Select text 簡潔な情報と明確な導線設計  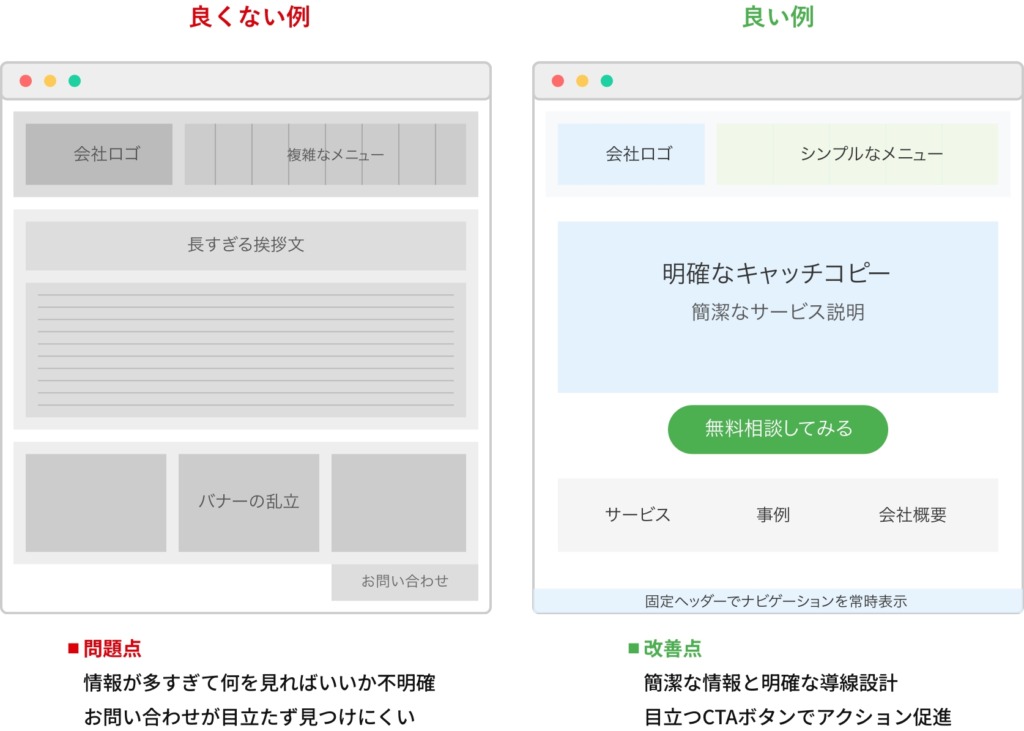click(771, 683)
